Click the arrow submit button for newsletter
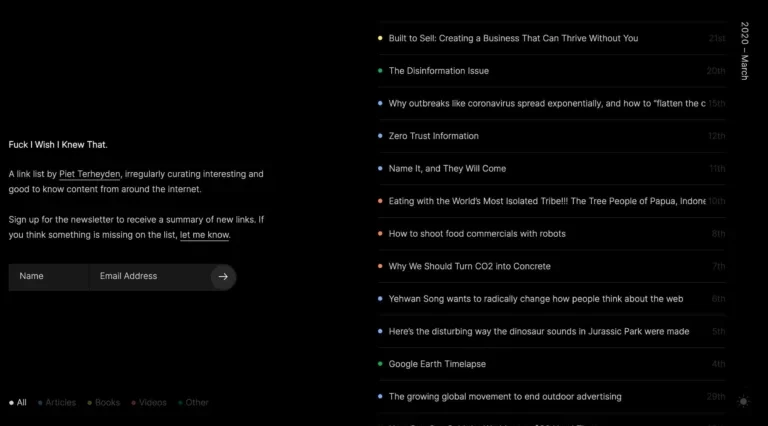 223,277
